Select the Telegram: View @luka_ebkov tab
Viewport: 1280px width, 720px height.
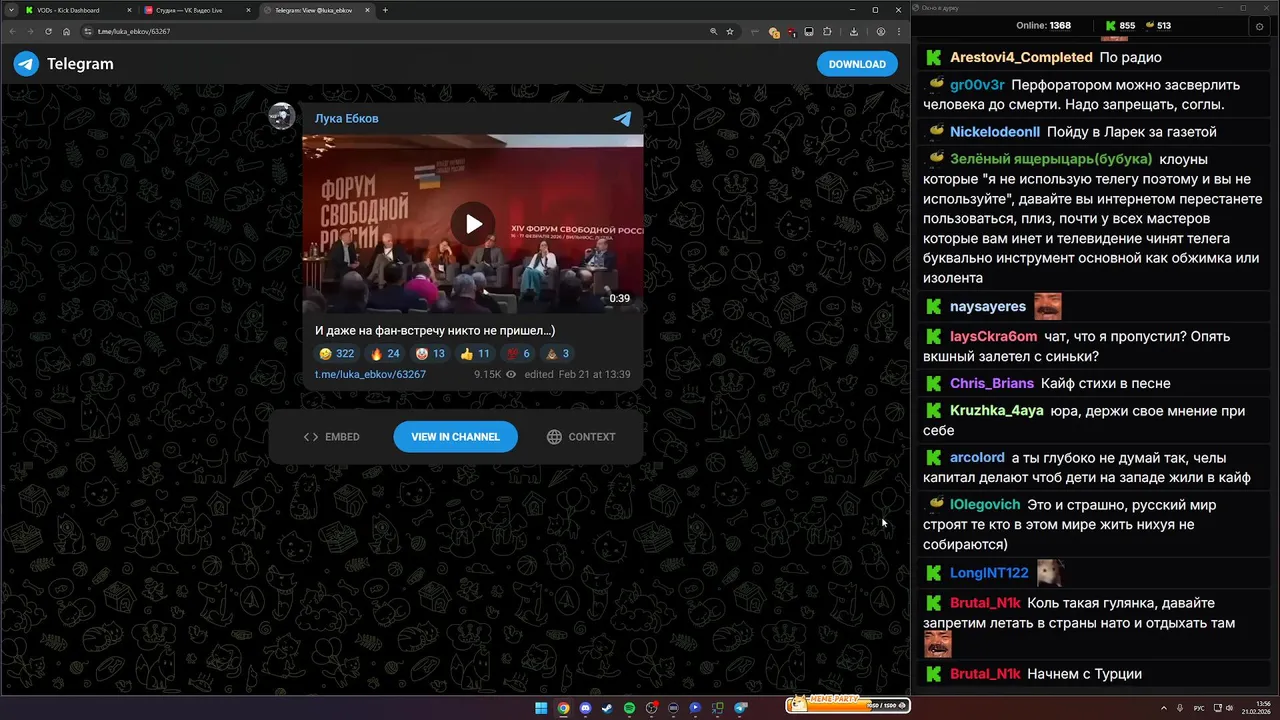click(316, 10)
